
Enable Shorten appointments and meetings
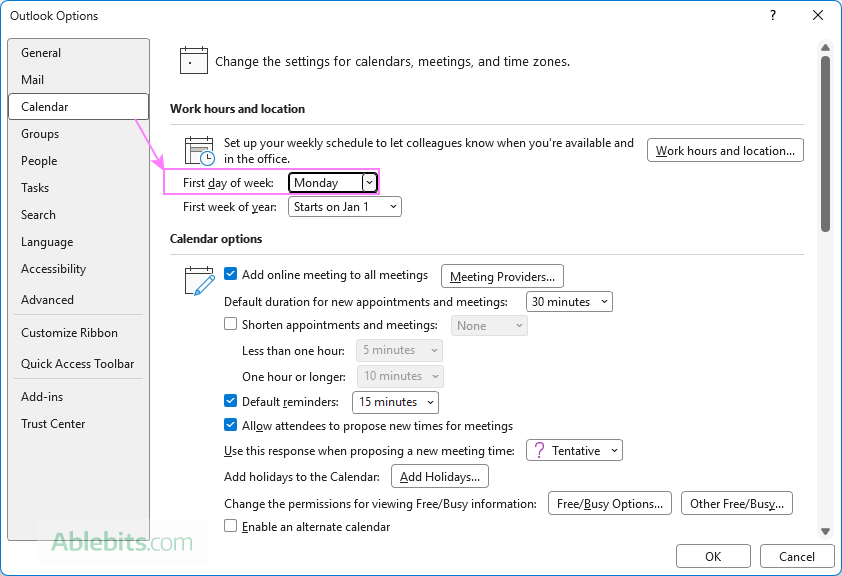[230, 324]
